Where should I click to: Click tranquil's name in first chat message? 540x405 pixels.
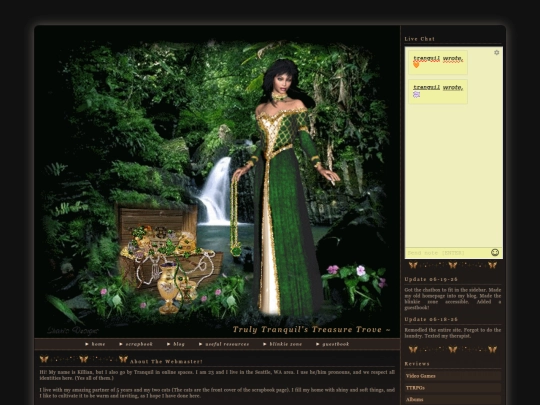[x=426, y=59]
